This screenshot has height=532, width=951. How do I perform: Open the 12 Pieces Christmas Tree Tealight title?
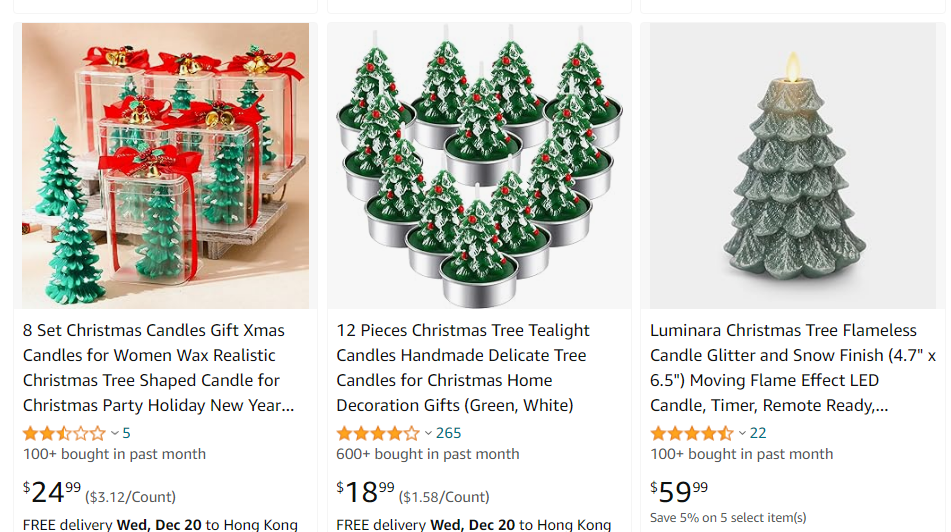tap(463, 368)
